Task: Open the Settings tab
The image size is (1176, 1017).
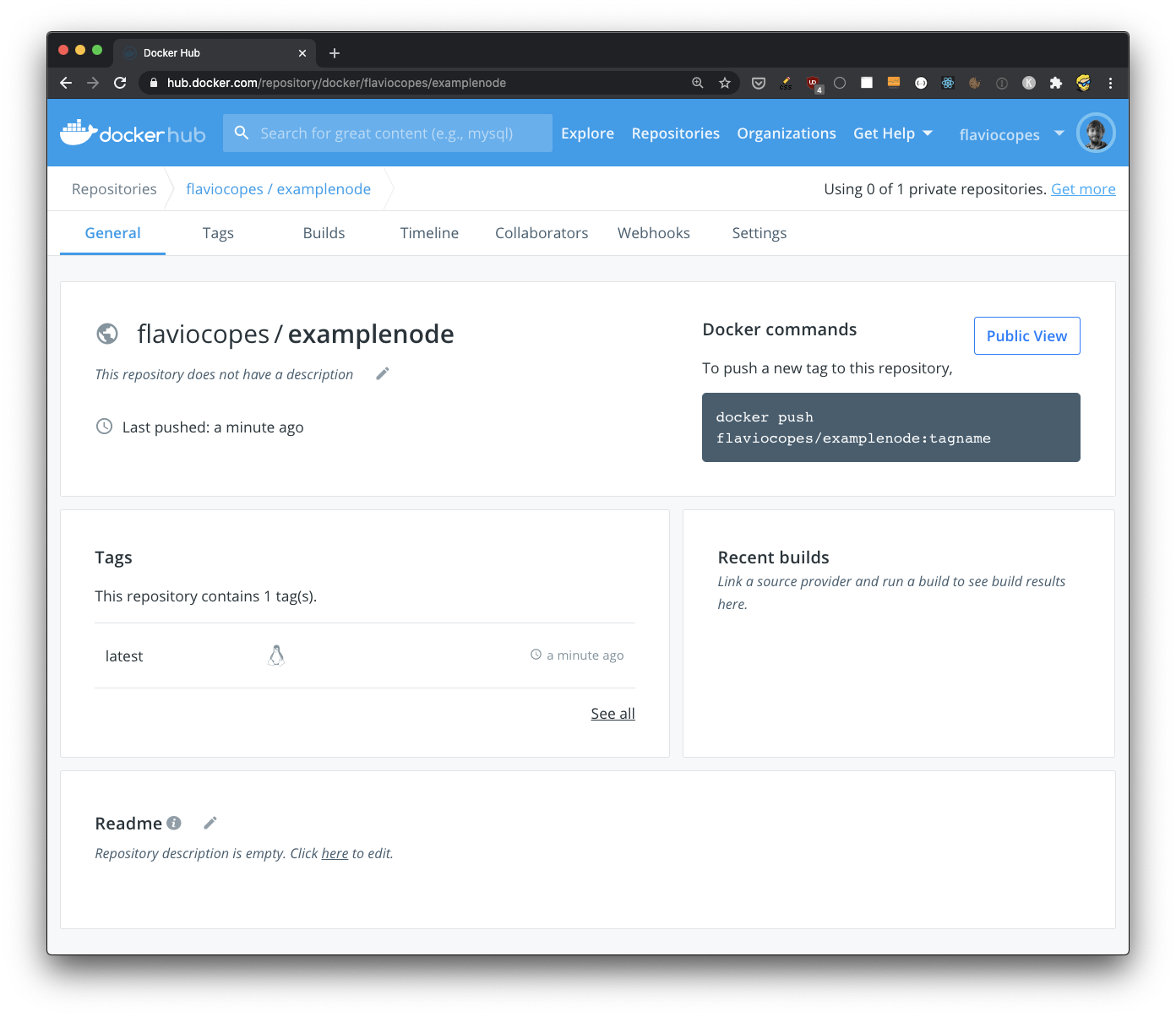Action: [x=759, y=233]
